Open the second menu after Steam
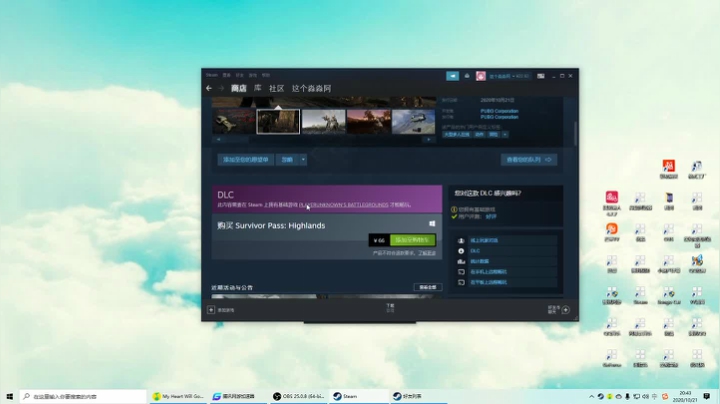 pos(226,75)
